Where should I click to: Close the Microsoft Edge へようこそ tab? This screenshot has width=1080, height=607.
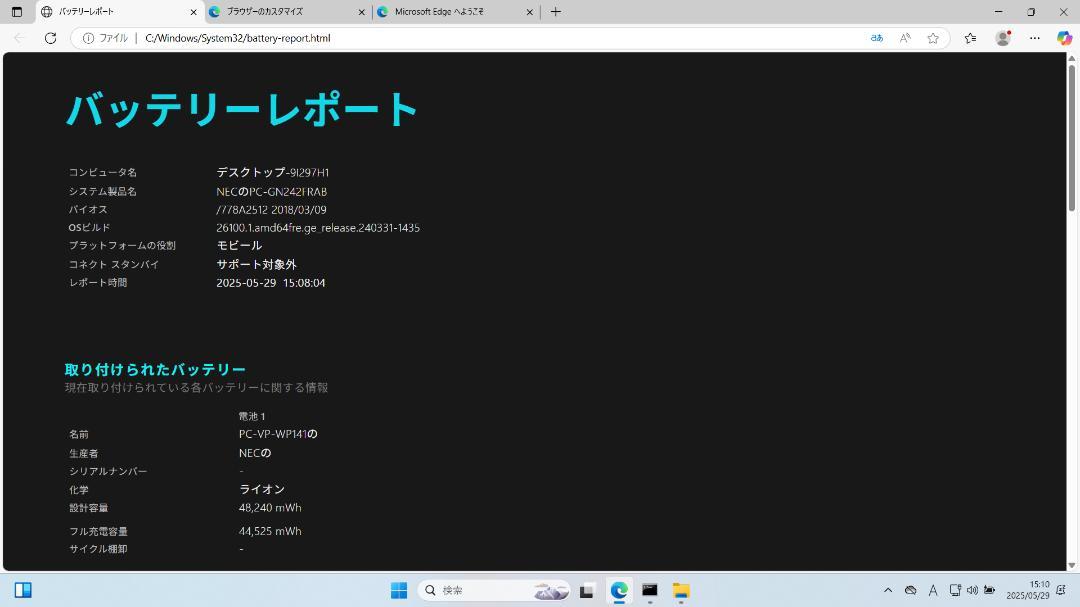coord(530,12)
